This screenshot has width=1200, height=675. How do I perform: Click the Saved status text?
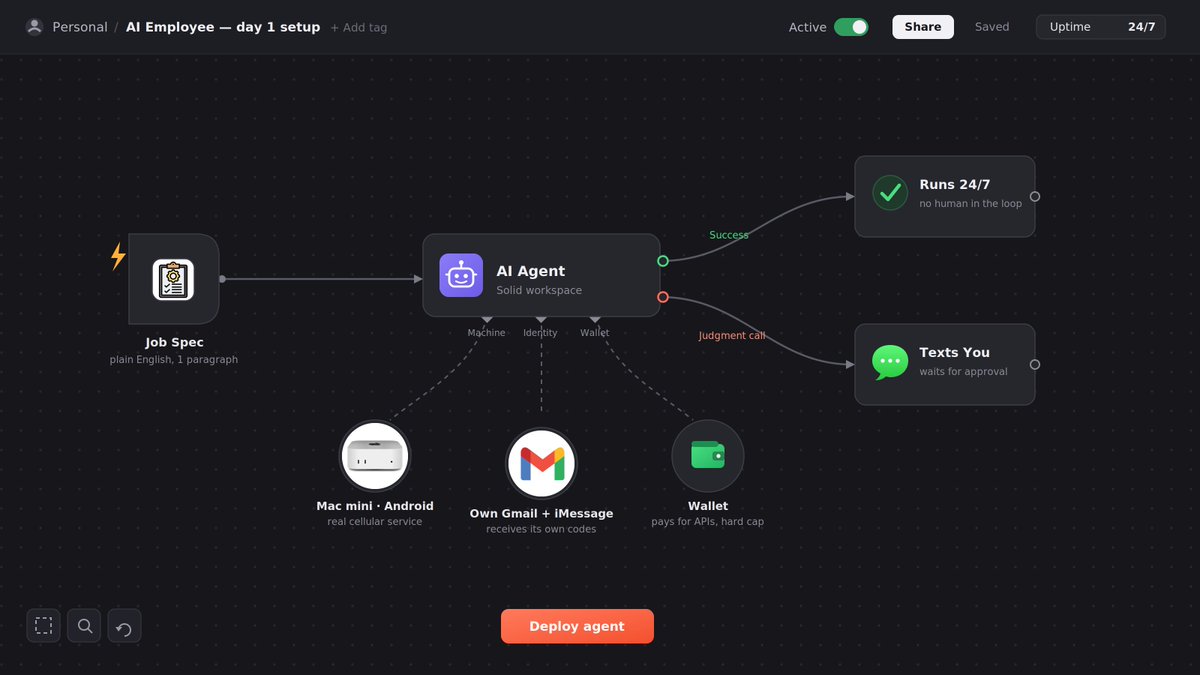(992, 27)
